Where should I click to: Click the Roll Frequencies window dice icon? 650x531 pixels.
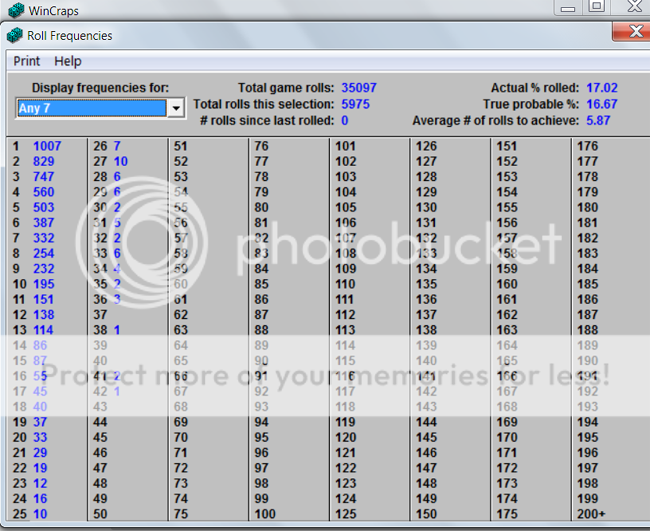point(14,35)
